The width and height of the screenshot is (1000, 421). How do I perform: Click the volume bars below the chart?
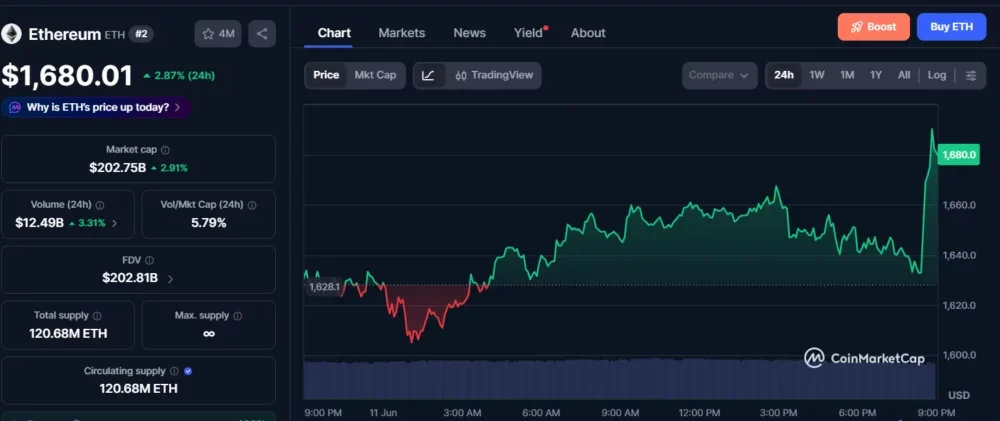coord(620,380)
